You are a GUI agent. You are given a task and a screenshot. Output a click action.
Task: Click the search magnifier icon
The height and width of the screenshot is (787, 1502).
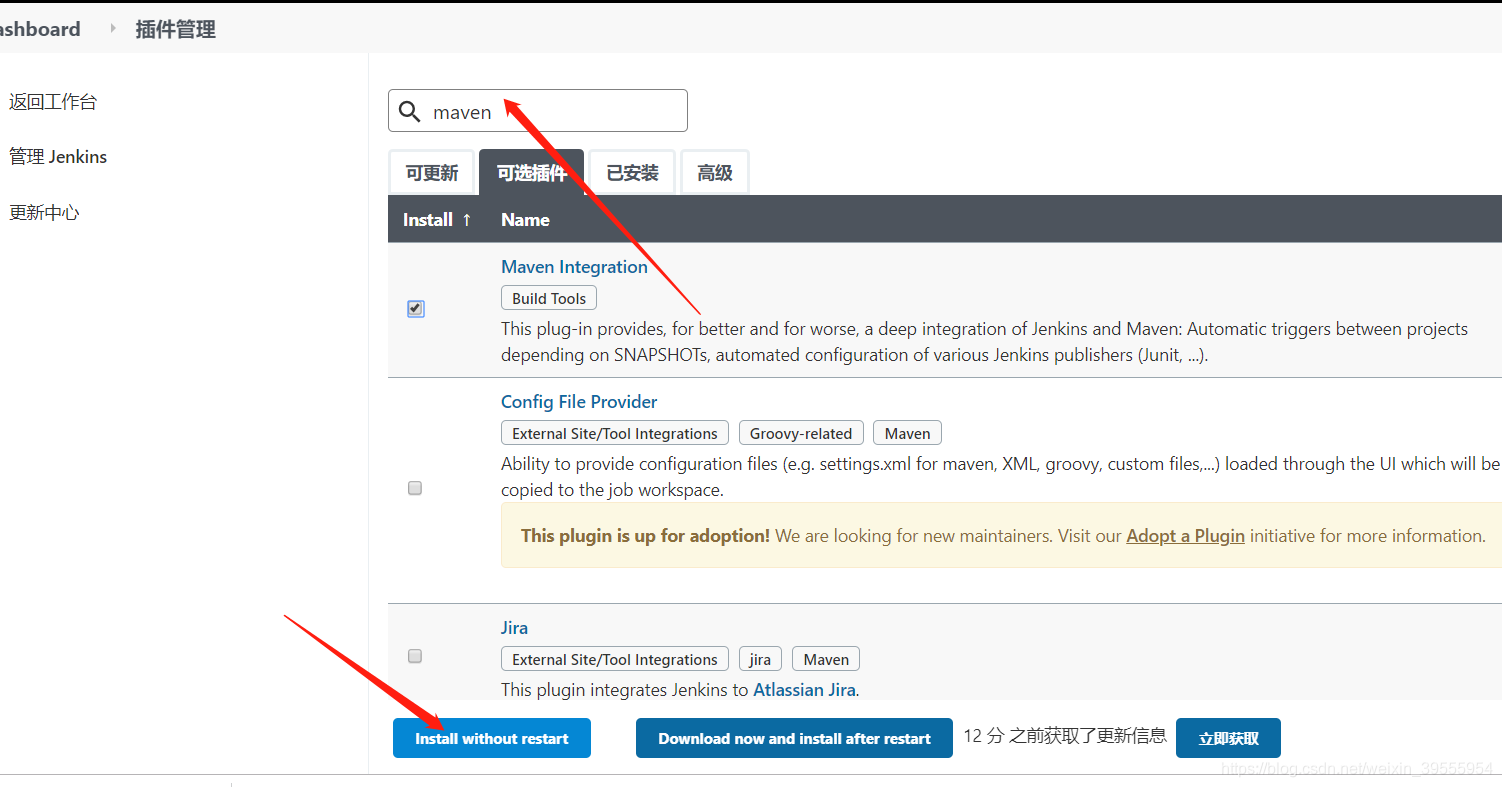tap(409, 111)
